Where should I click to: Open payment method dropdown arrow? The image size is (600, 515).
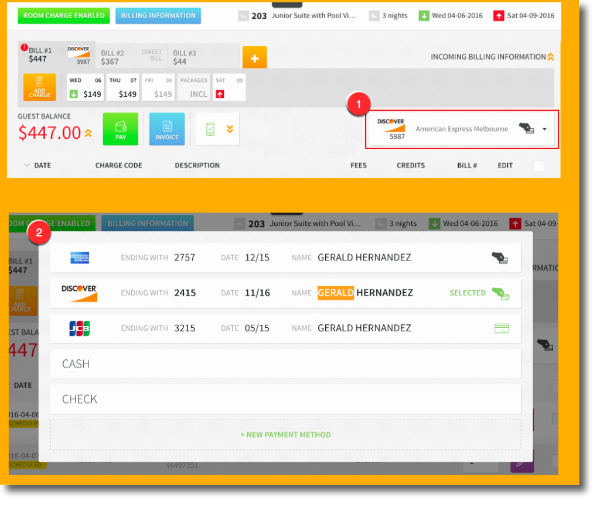click(544, 129)
